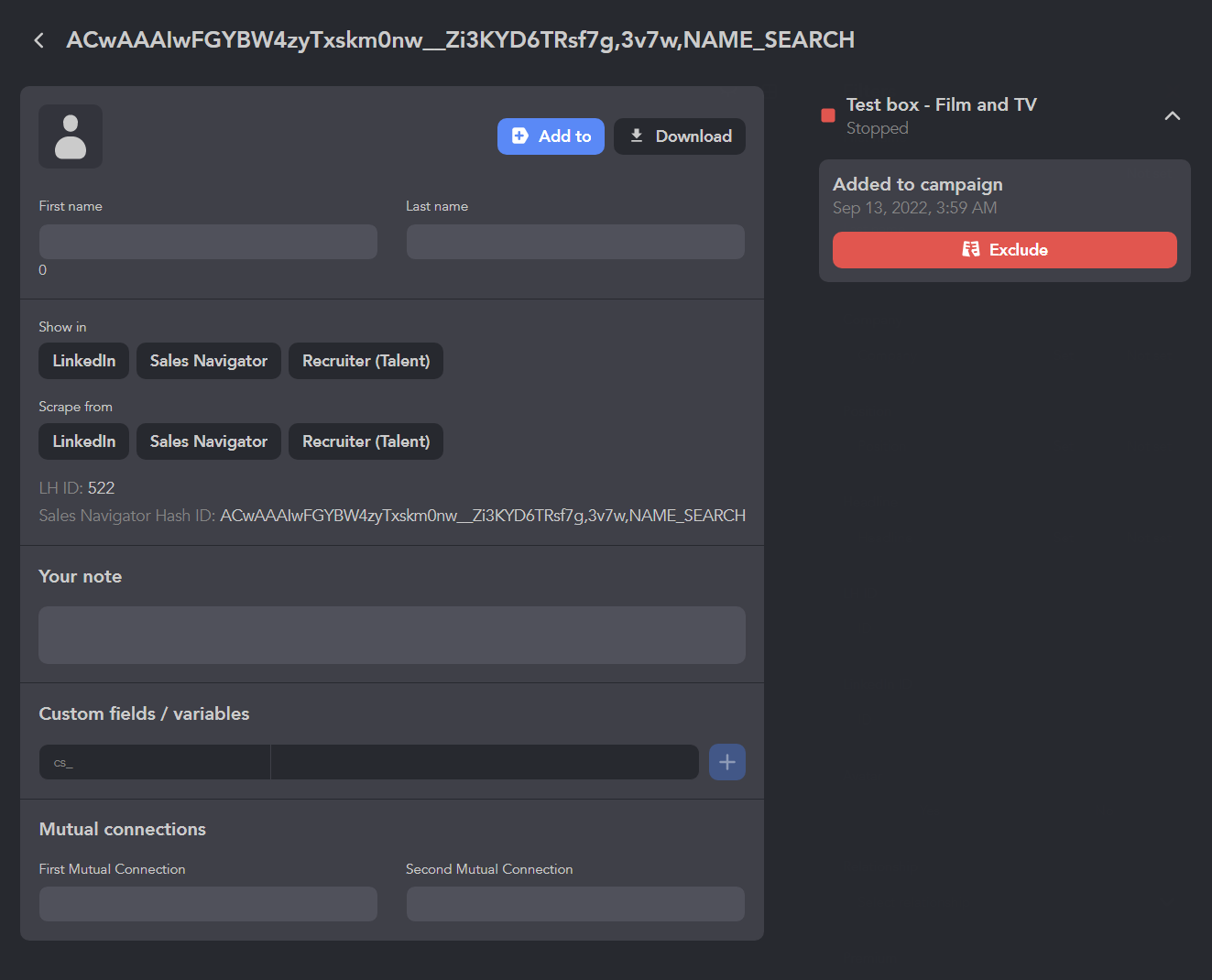The width and height of the screenshot is (1212, 980).
Task: Select the Stopped status text
Action: 878,128
